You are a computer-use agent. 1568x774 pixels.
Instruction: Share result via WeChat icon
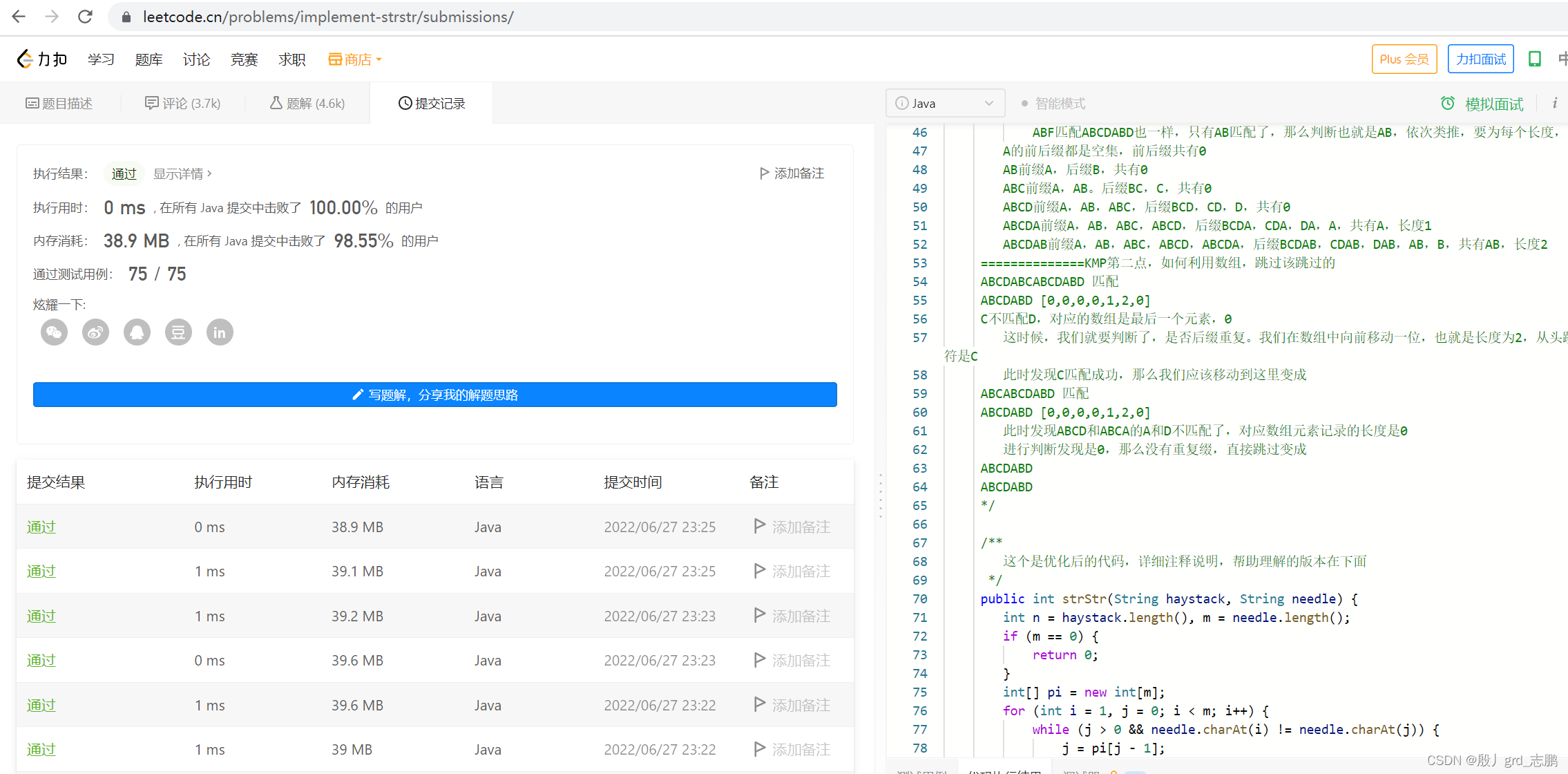click(54, 332)
